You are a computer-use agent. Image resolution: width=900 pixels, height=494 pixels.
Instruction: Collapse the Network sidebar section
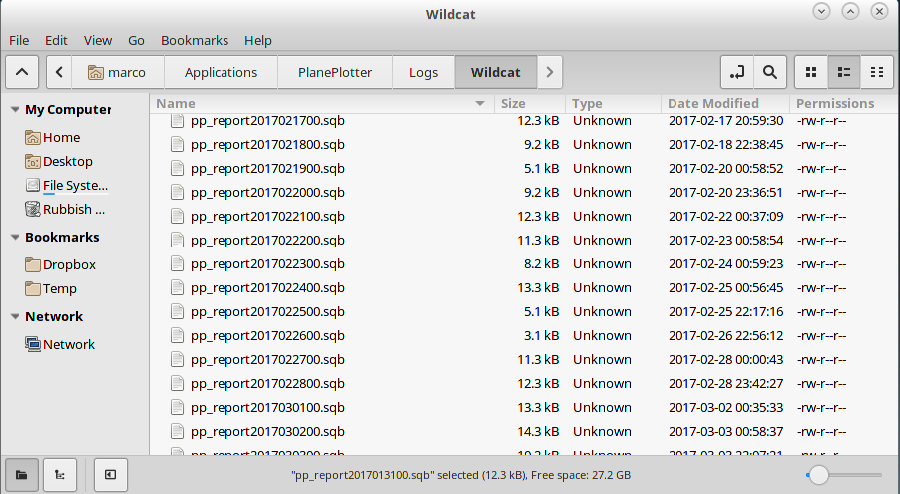(x=15, y=317)
